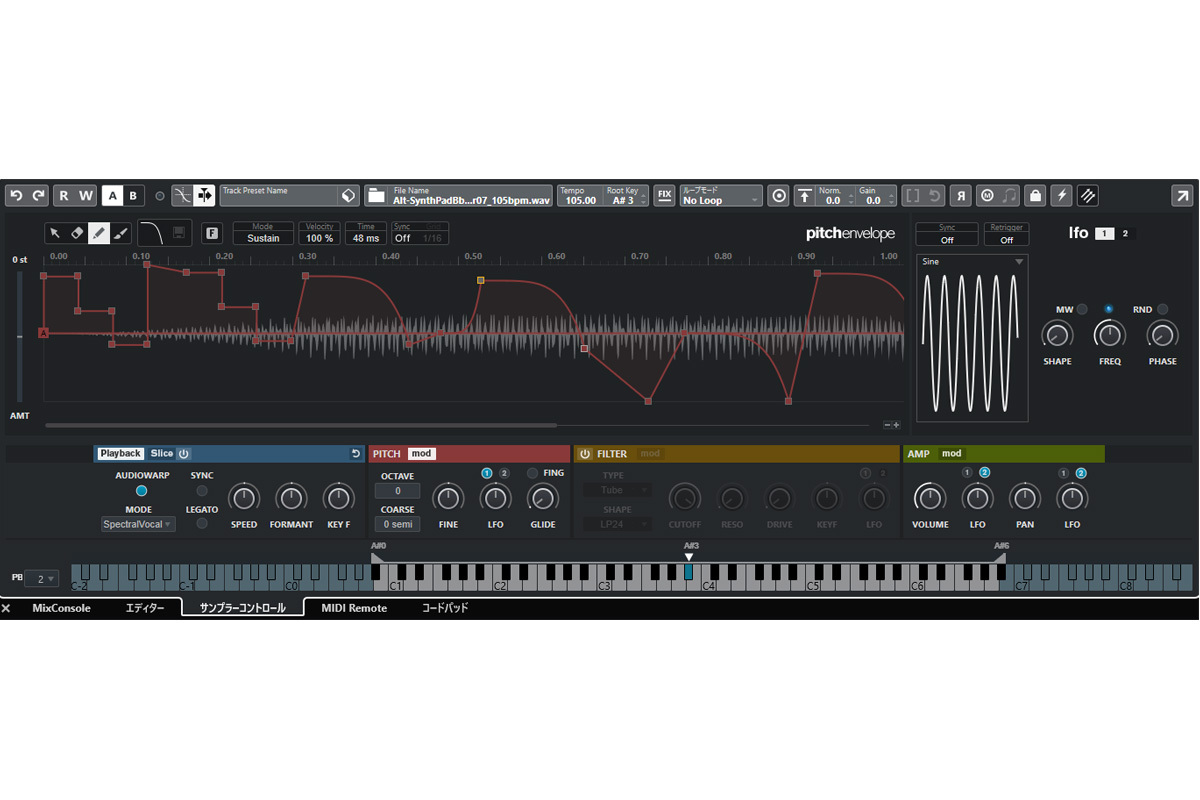Activate the Mono playback icon
Viewport: 1200px width, 800px height.
coord(988,195)
